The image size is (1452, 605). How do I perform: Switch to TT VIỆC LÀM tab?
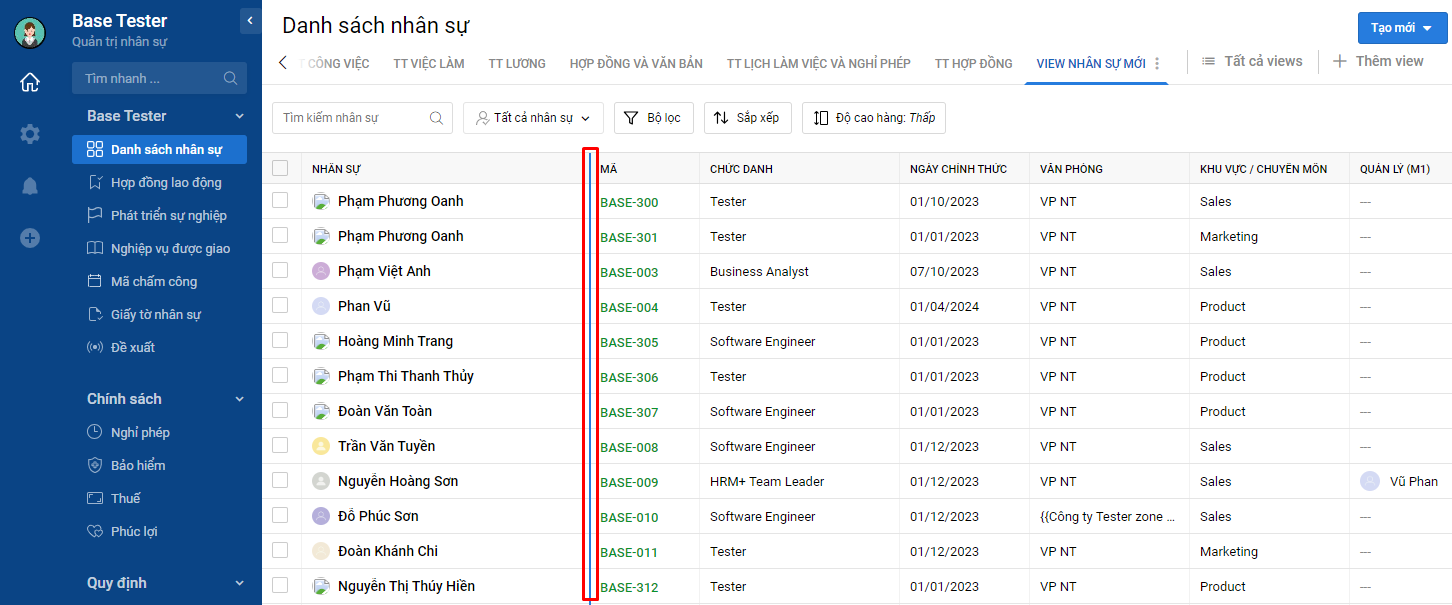[x=429, y=63]
